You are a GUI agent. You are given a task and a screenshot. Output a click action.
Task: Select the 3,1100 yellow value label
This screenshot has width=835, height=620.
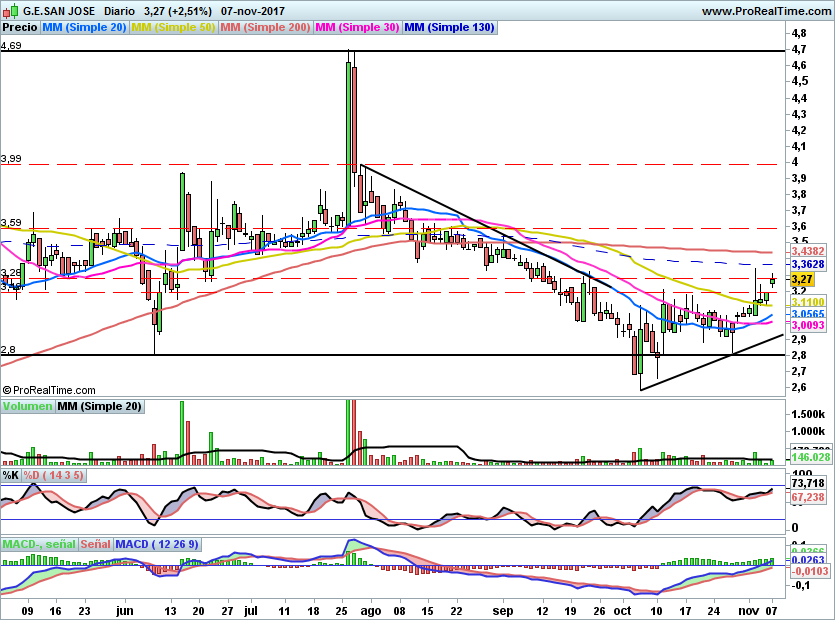point(807,301)
